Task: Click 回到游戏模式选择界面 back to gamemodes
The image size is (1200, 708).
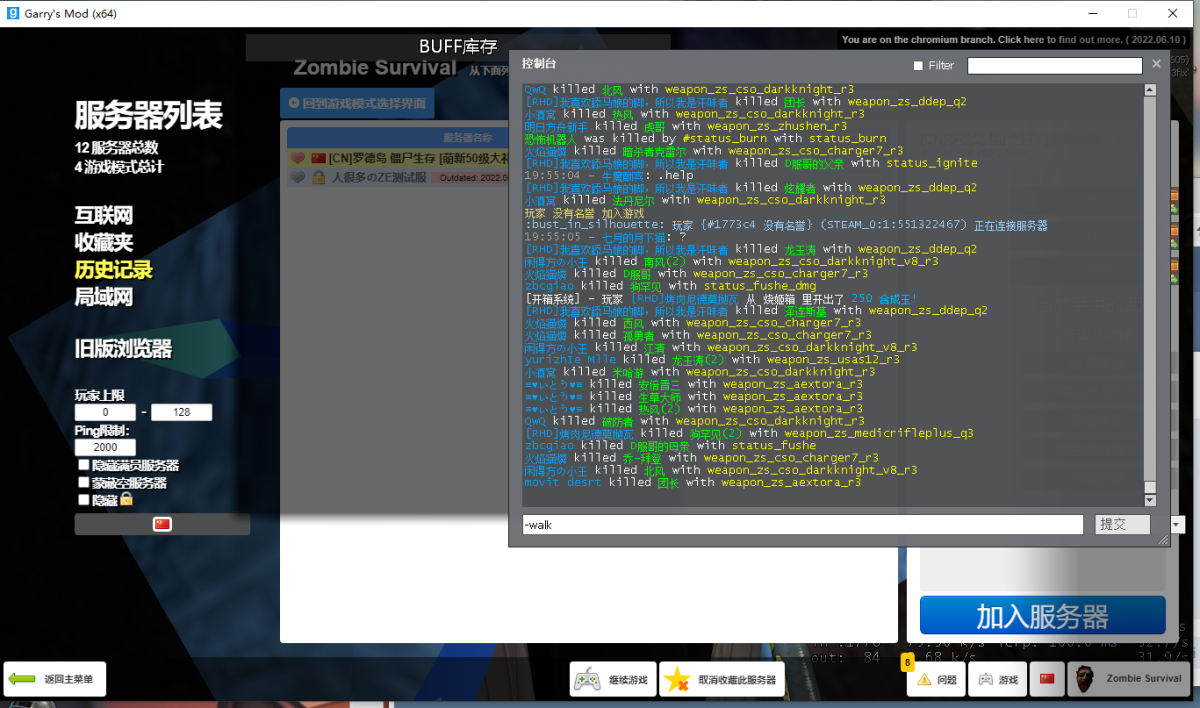Action: 358,103
